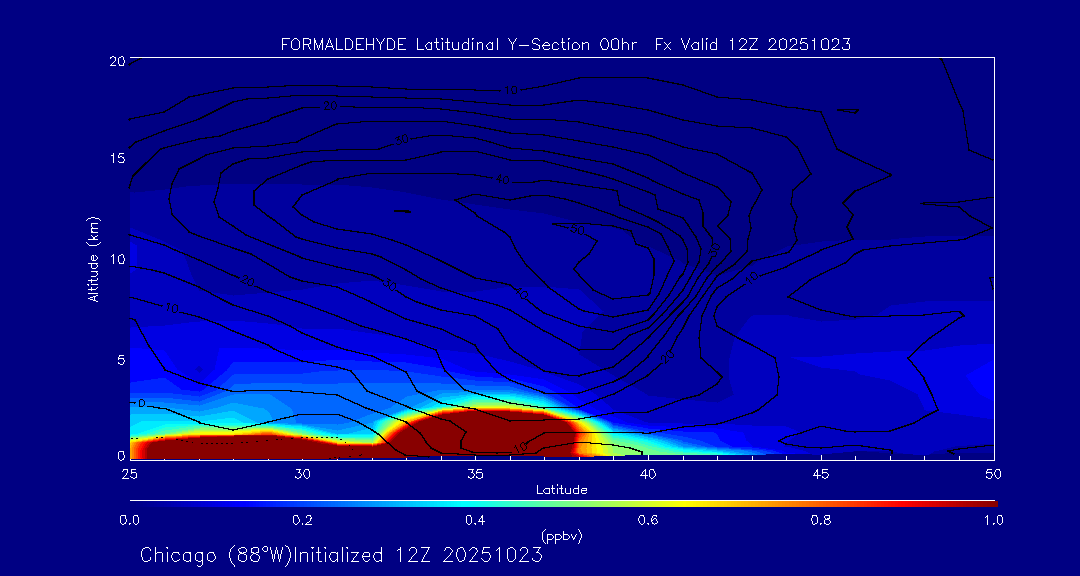The width and height of the screenshot is (1080, 576).
Task: Click the 0.4 value on the colorbar scale
Action: (x=475, y=520)
